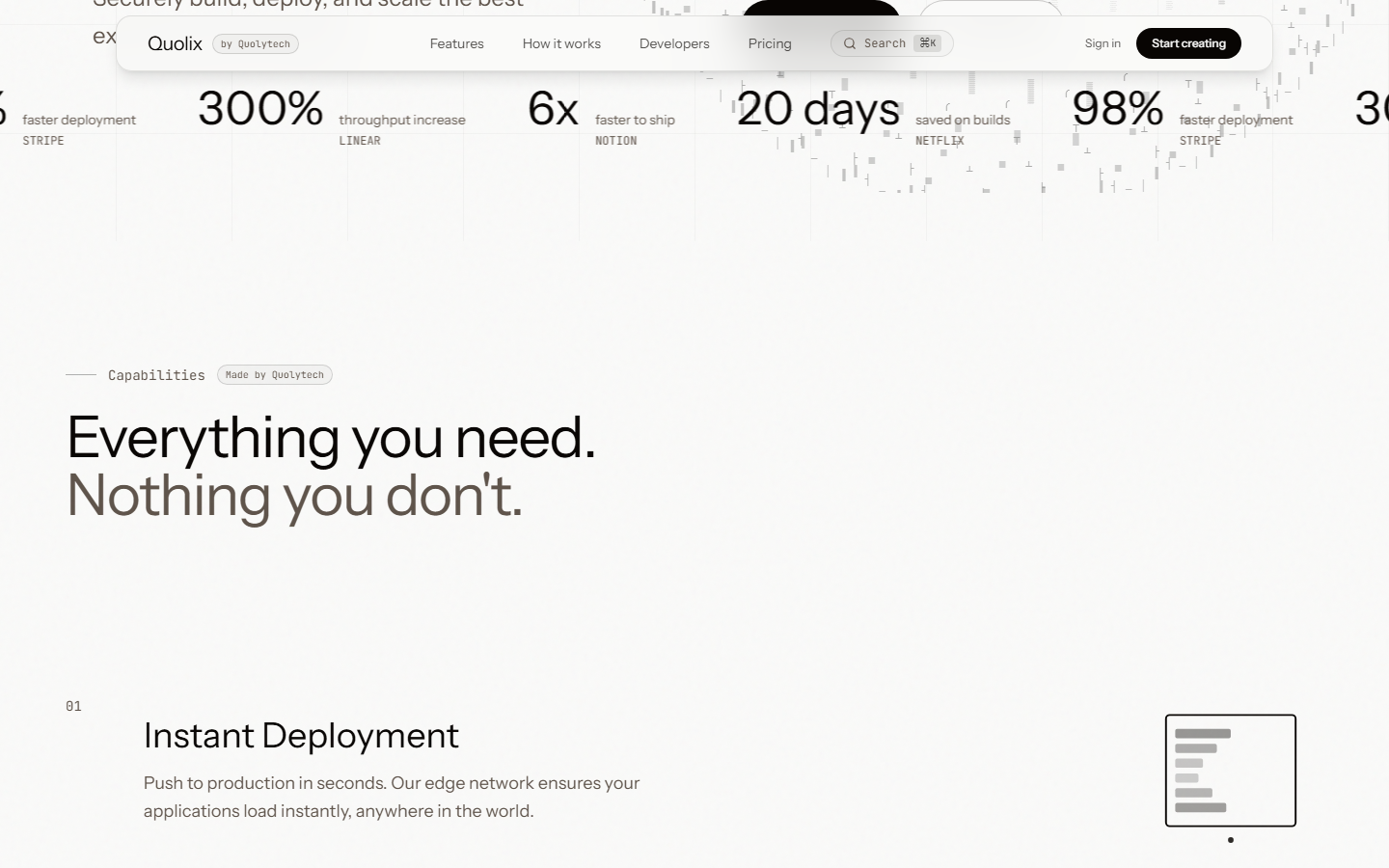Click the '20 days' statistic
This screenshot has height=868, width=1389.
click(x=818, y=109)
